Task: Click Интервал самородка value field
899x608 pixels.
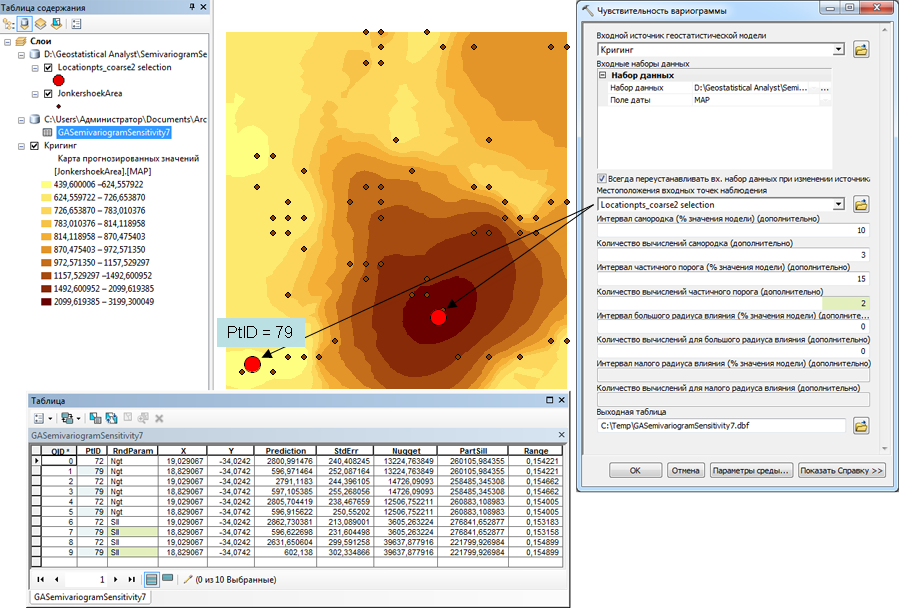Action: click(733, 230)
